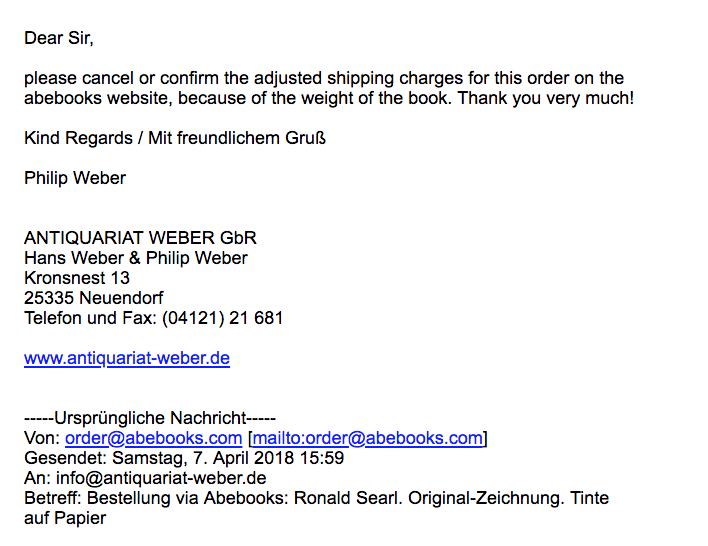Click the Philip Weber signature name
This screenshot has width=708, height=546.
(75, 178)
